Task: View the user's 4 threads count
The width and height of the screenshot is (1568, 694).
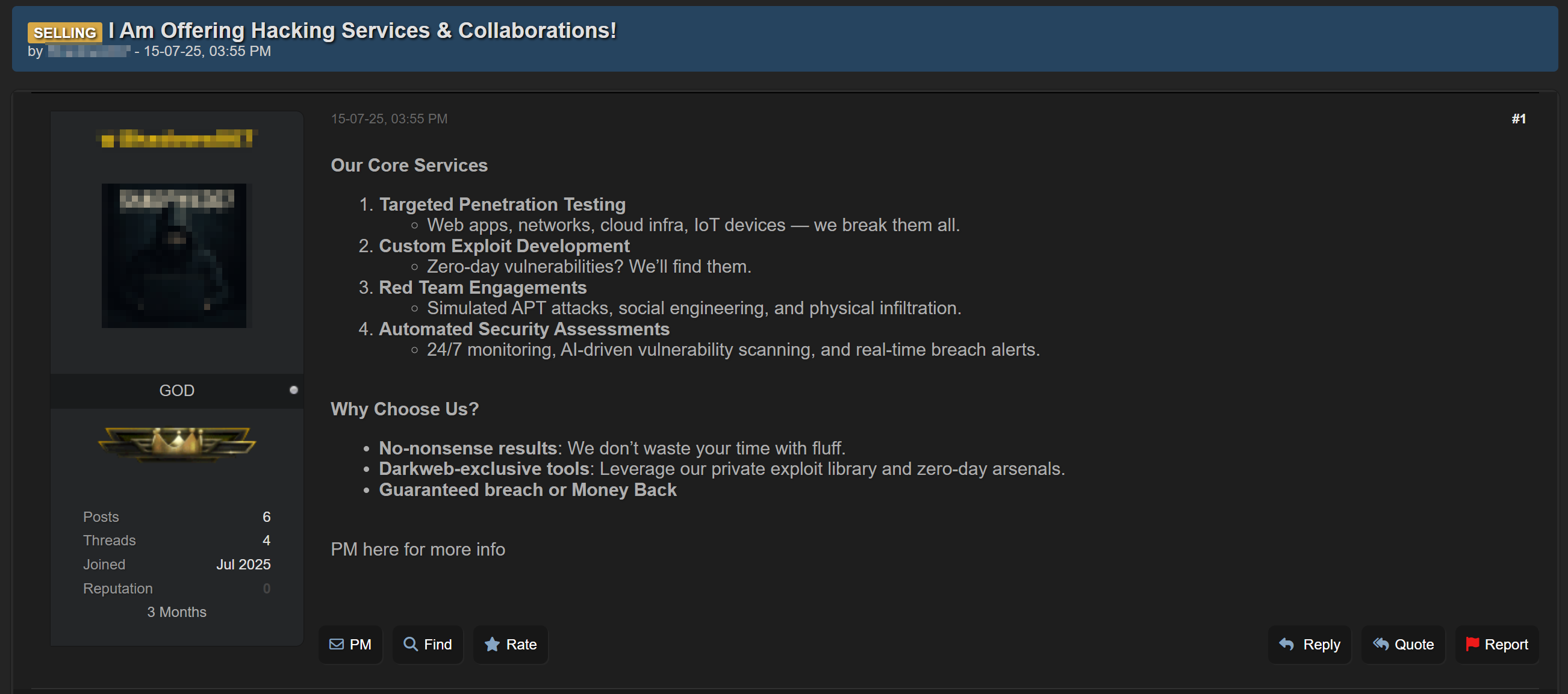Action: 266,540
